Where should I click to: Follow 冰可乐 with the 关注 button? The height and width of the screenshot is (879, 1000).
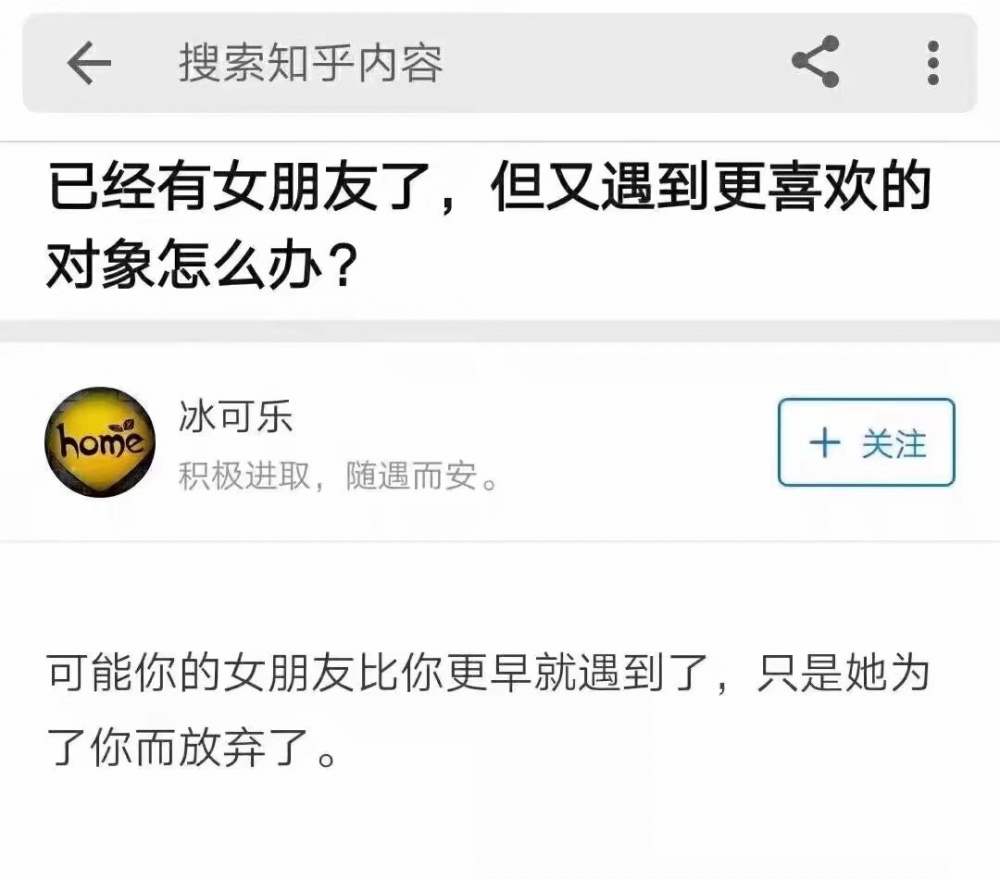point(866,442)
